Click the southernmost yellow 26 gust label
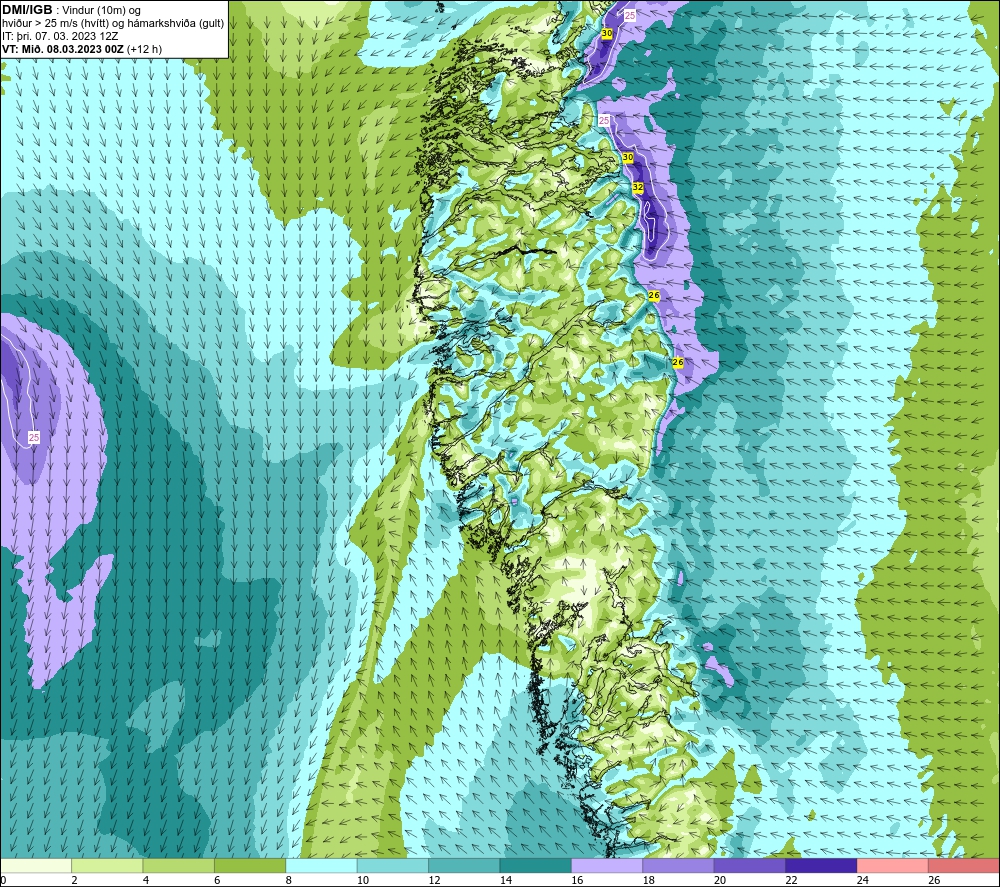This screenshot has width=1000, height=887. 678,362
